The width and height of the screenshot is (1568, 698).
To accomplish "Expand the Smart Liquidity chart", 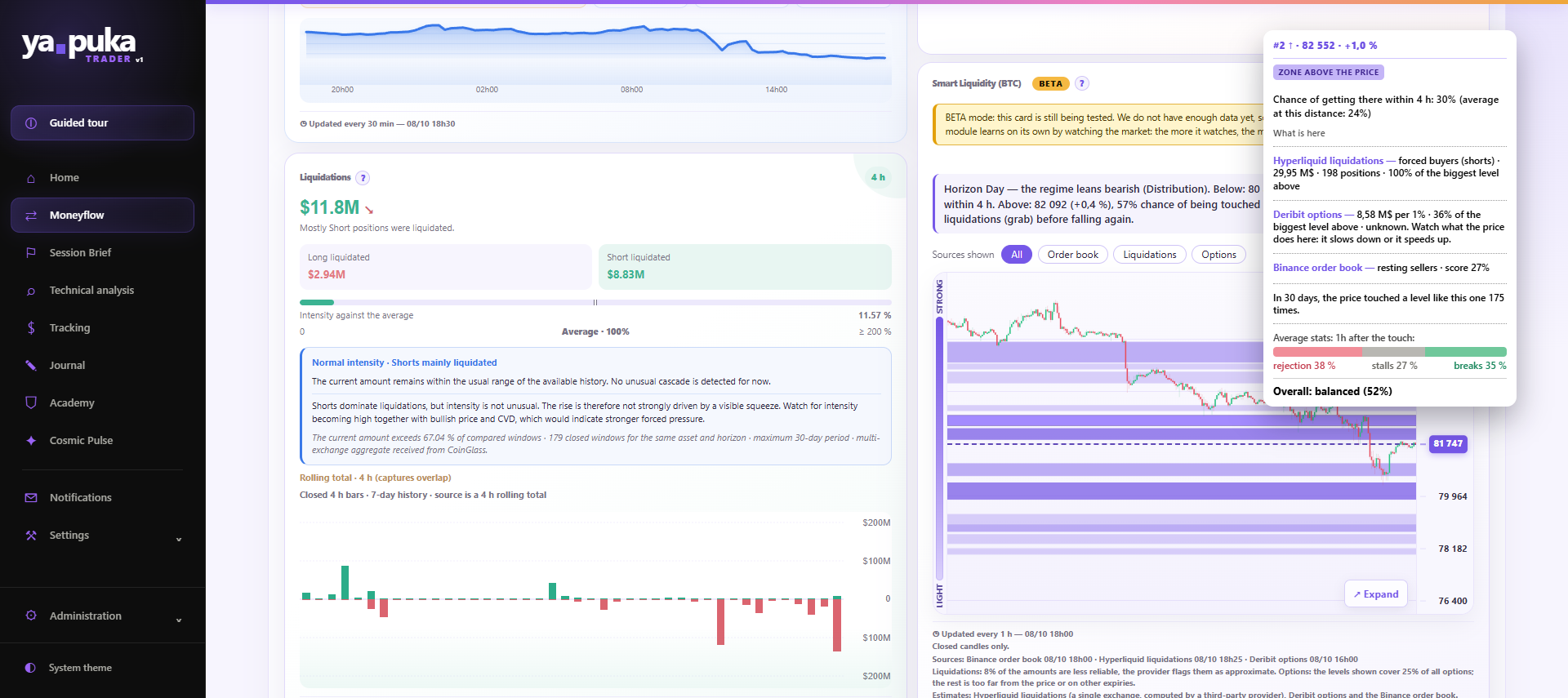I will 1377,594.
